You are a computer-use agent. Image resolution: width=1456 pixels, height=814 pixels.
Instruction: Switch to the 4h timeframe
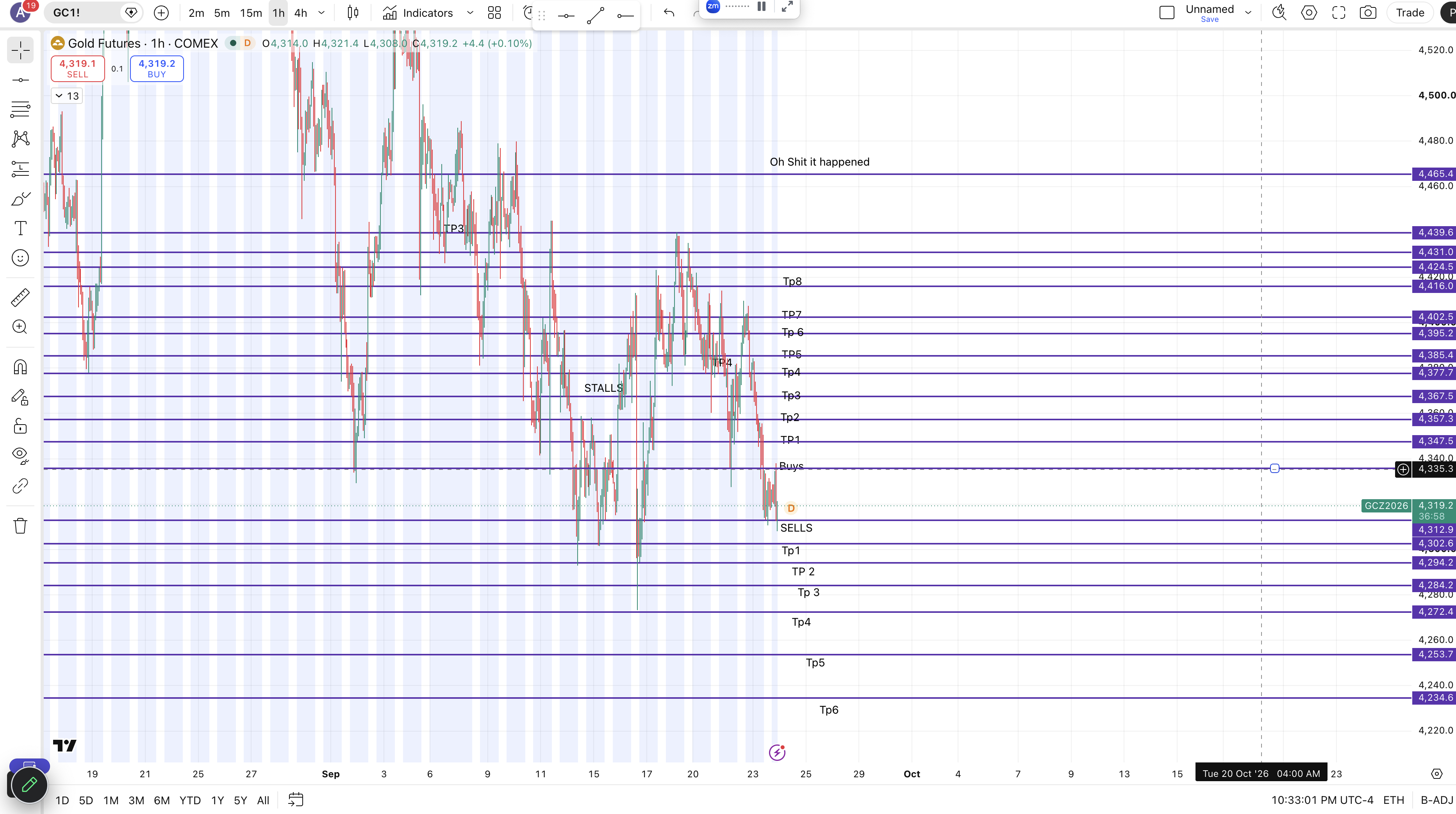tap(301, 12)
